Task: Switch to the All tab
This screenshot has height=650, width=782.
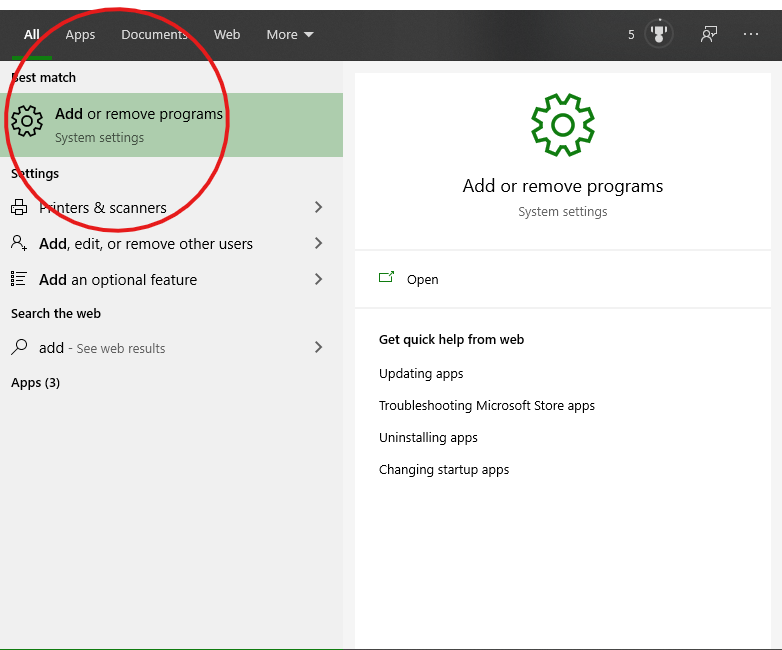Action: pyautogui.click(x=31, y=34)
